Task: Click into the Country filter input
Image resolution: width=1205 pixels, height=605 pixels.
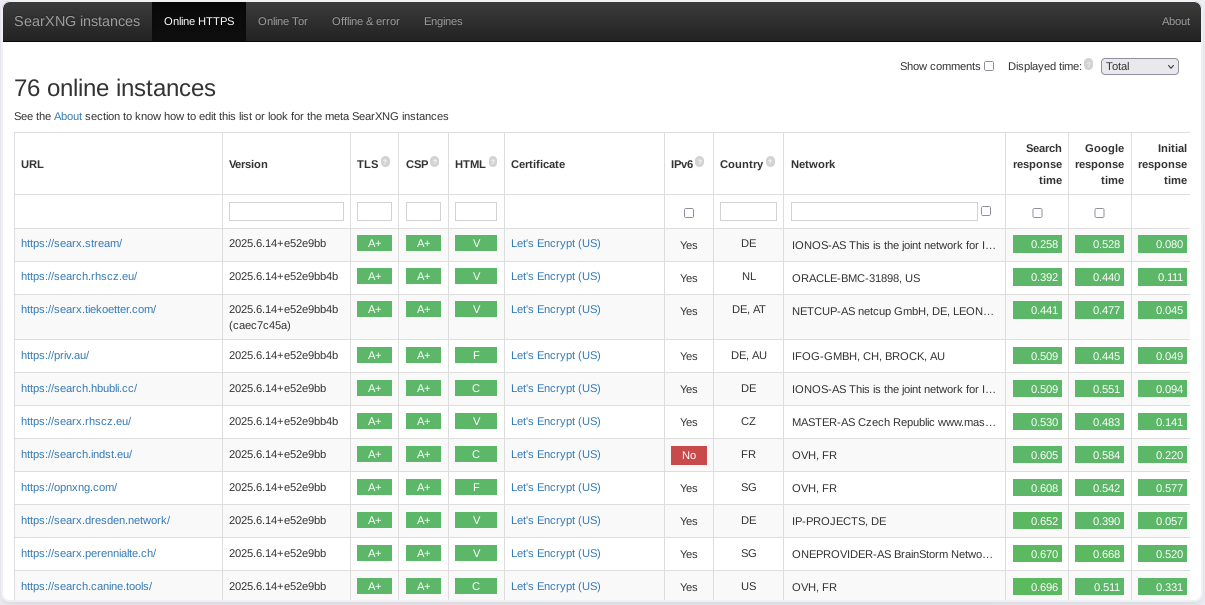Action: point(748,212)
